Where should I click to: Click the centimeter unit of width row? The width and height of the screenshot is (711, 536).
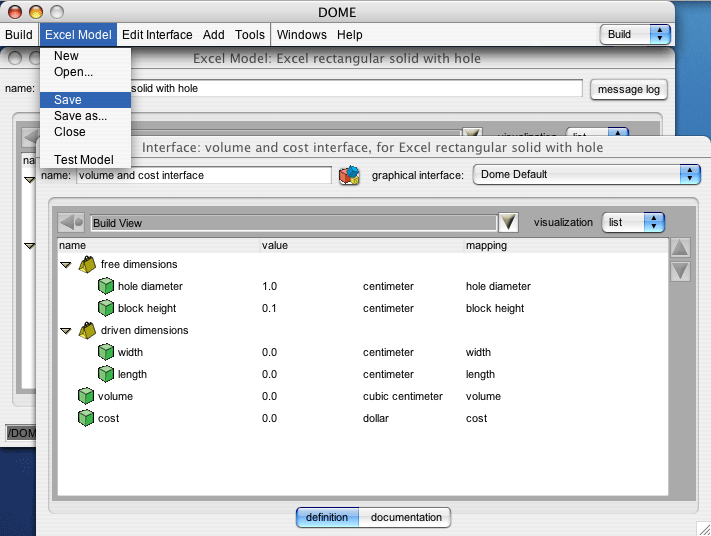pyautogui.click(x=388, y=352)
